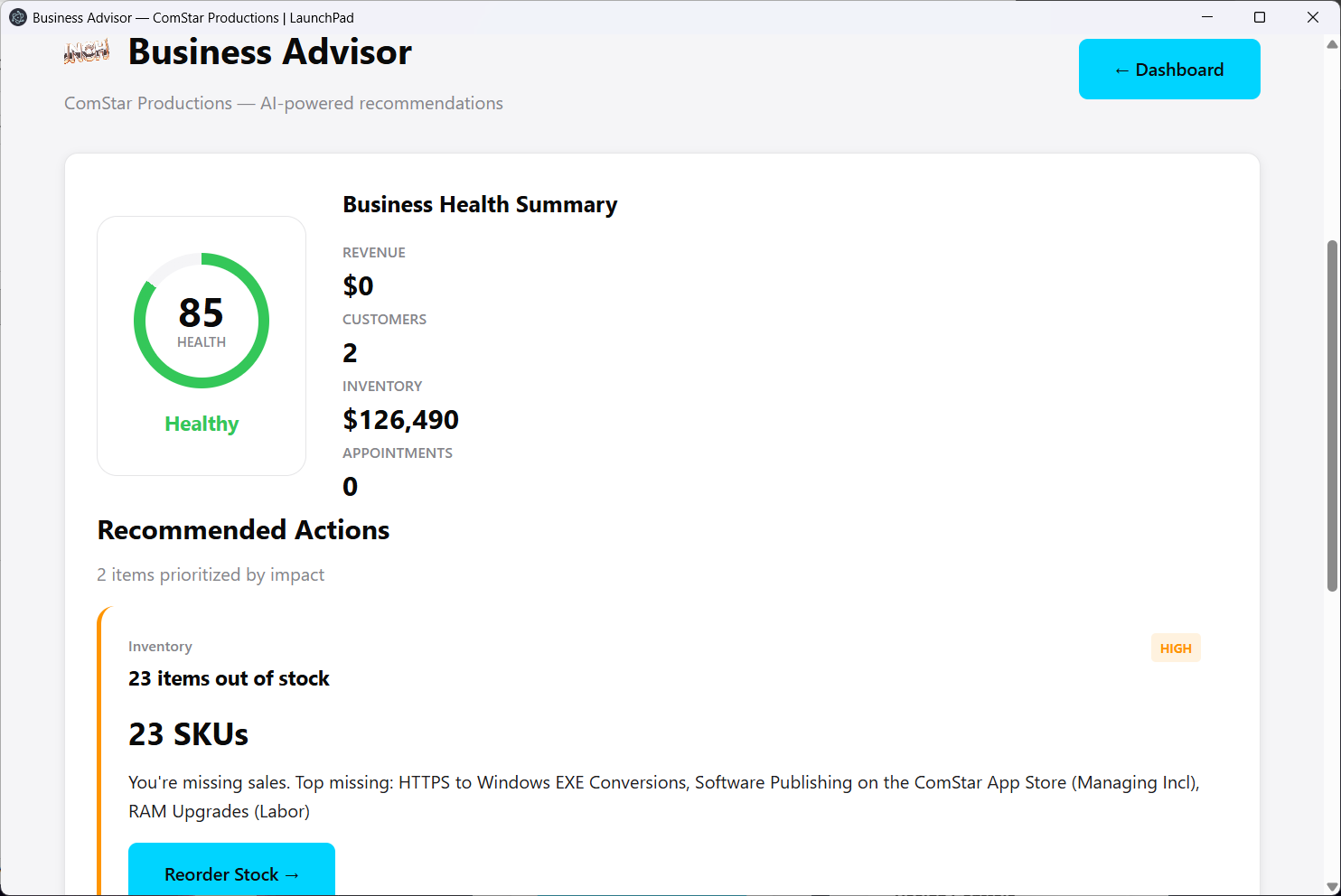Click the customers count of 2

pyautogui.click(x=350, y=353)
